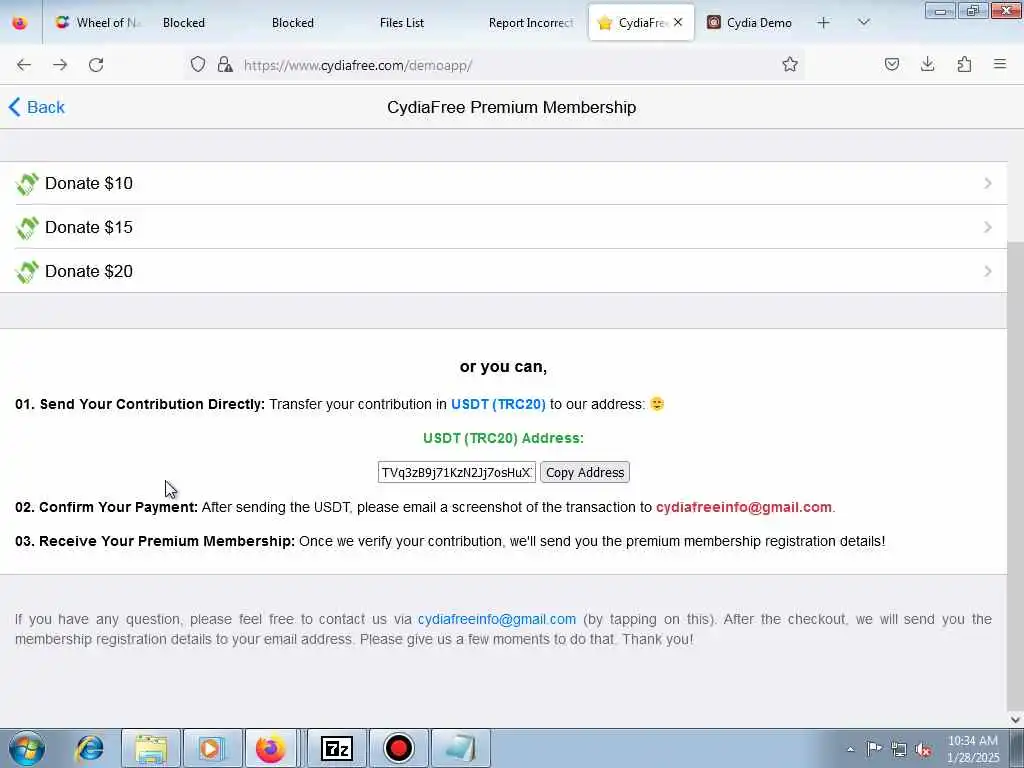1024x768 pixels.
Task: Open the Firefox hamburger menu
Action: coord(1000,64)
